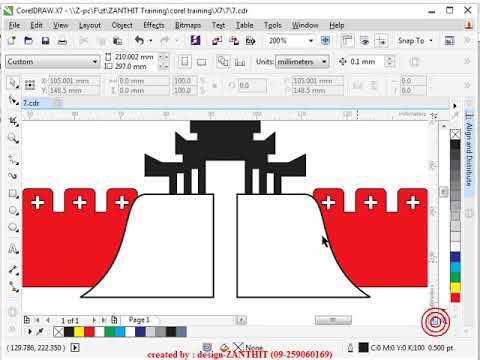This screenshot has height=360, width=480.
Task: Open the Edit menu
Action: [36, 25]
